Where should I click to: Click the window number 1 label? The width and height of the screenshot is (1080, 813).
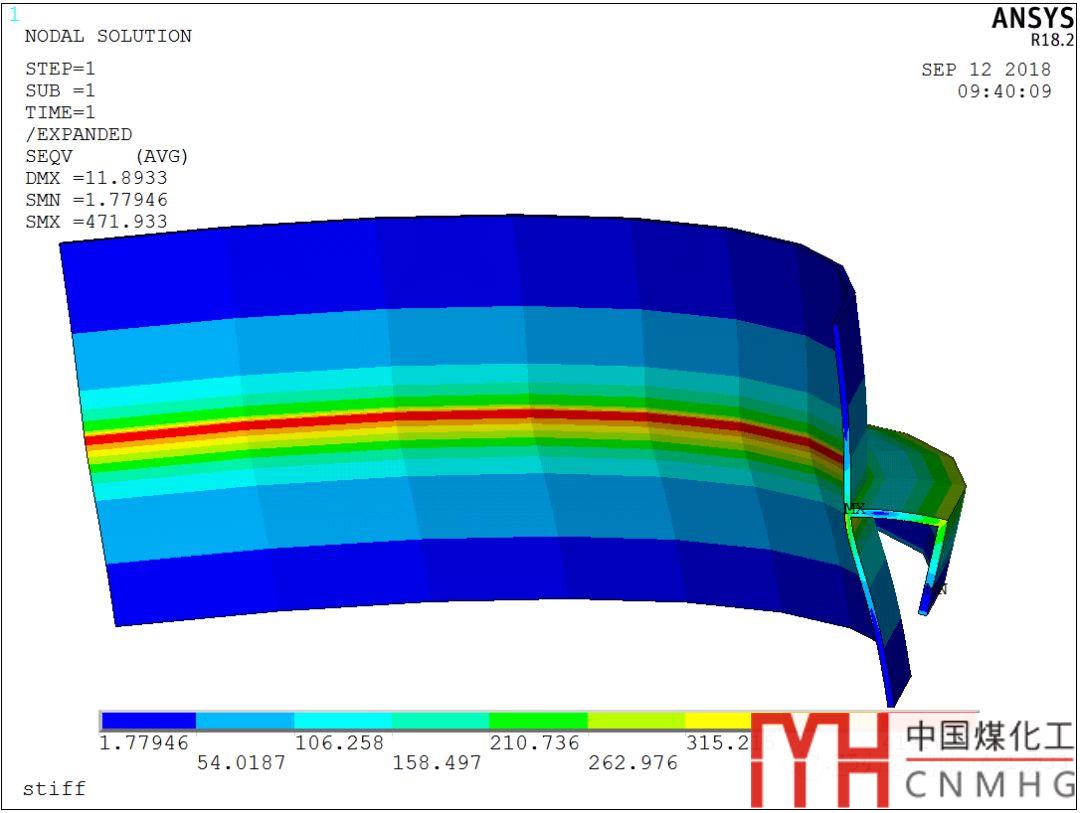coord(14,15)
